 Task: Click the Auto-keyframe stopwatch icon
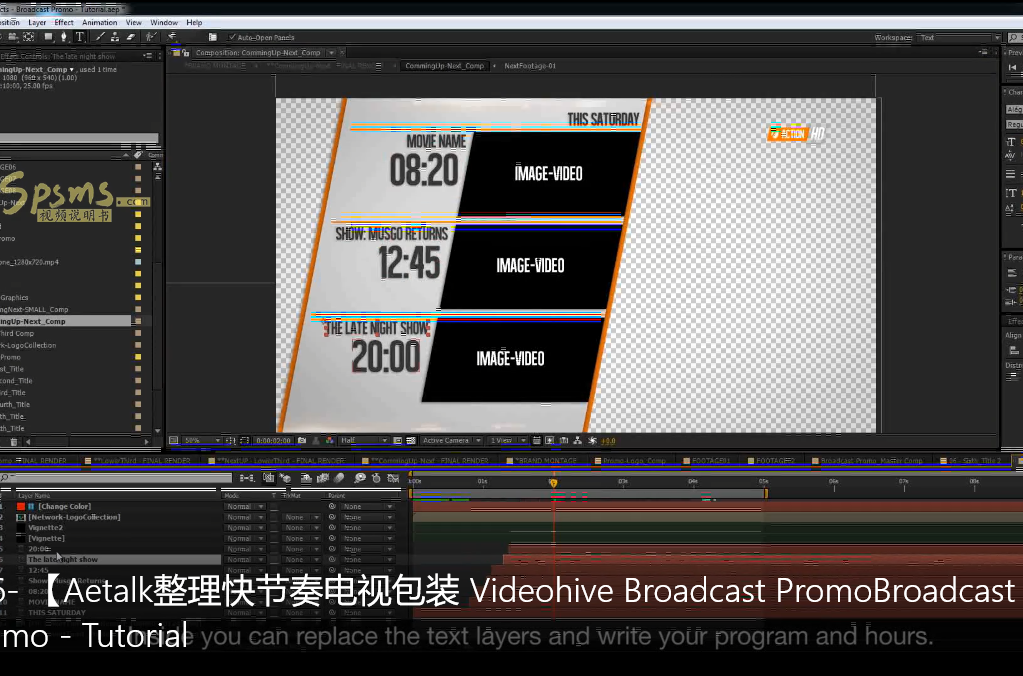(376, 478)
